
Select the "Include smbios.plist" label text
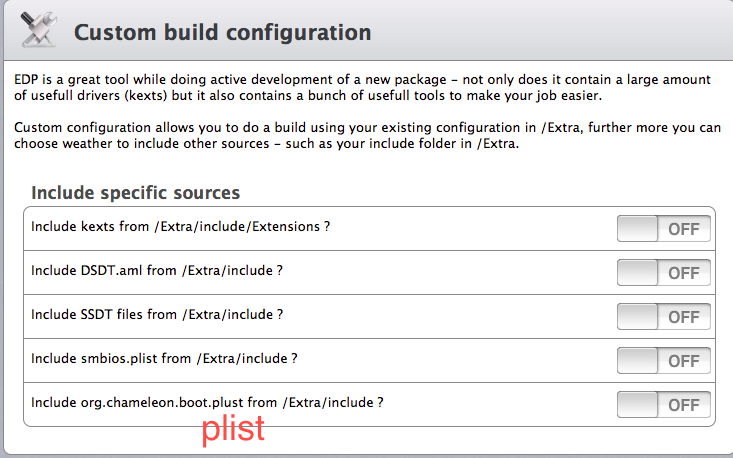coord(164,359)
